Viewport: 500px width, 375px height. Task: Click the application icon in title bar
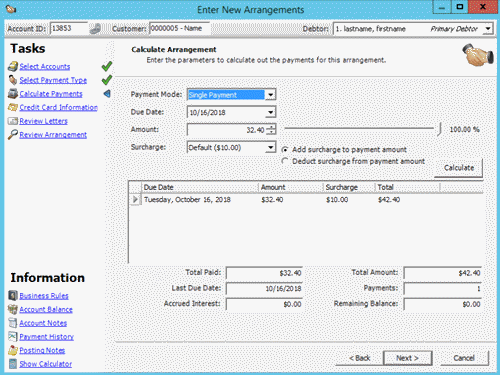click(11, 9)
